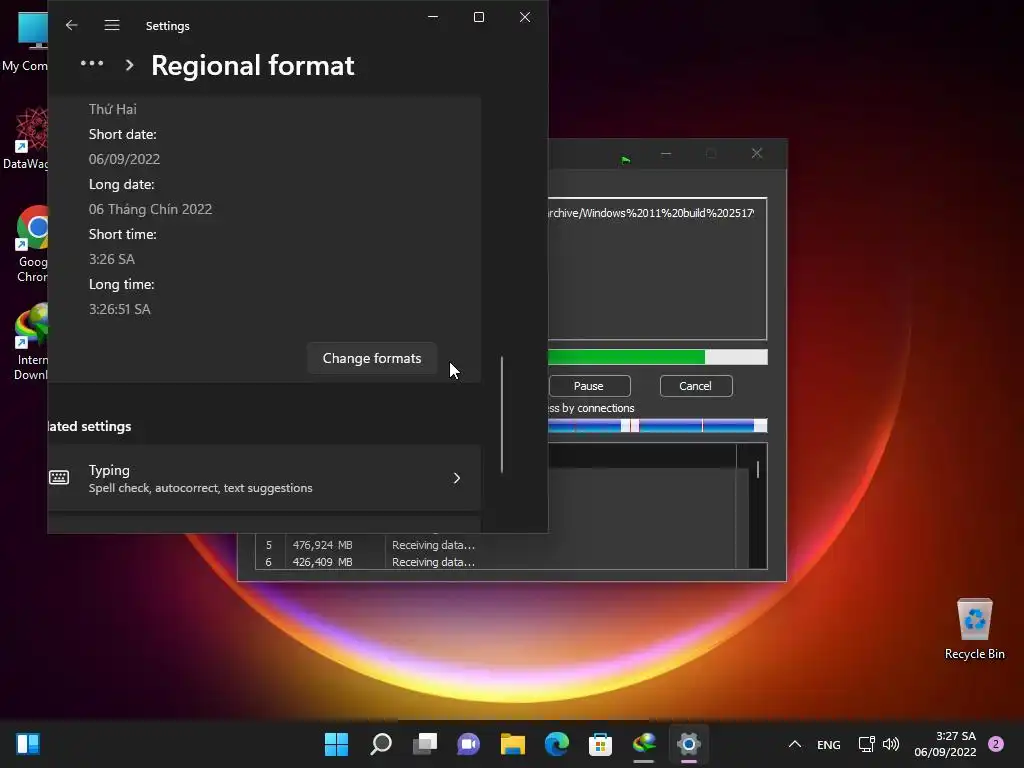Open the Recycle Bin desktop icon
Image resolution: width=1024 pixels, height=768 pixels.
974,630
